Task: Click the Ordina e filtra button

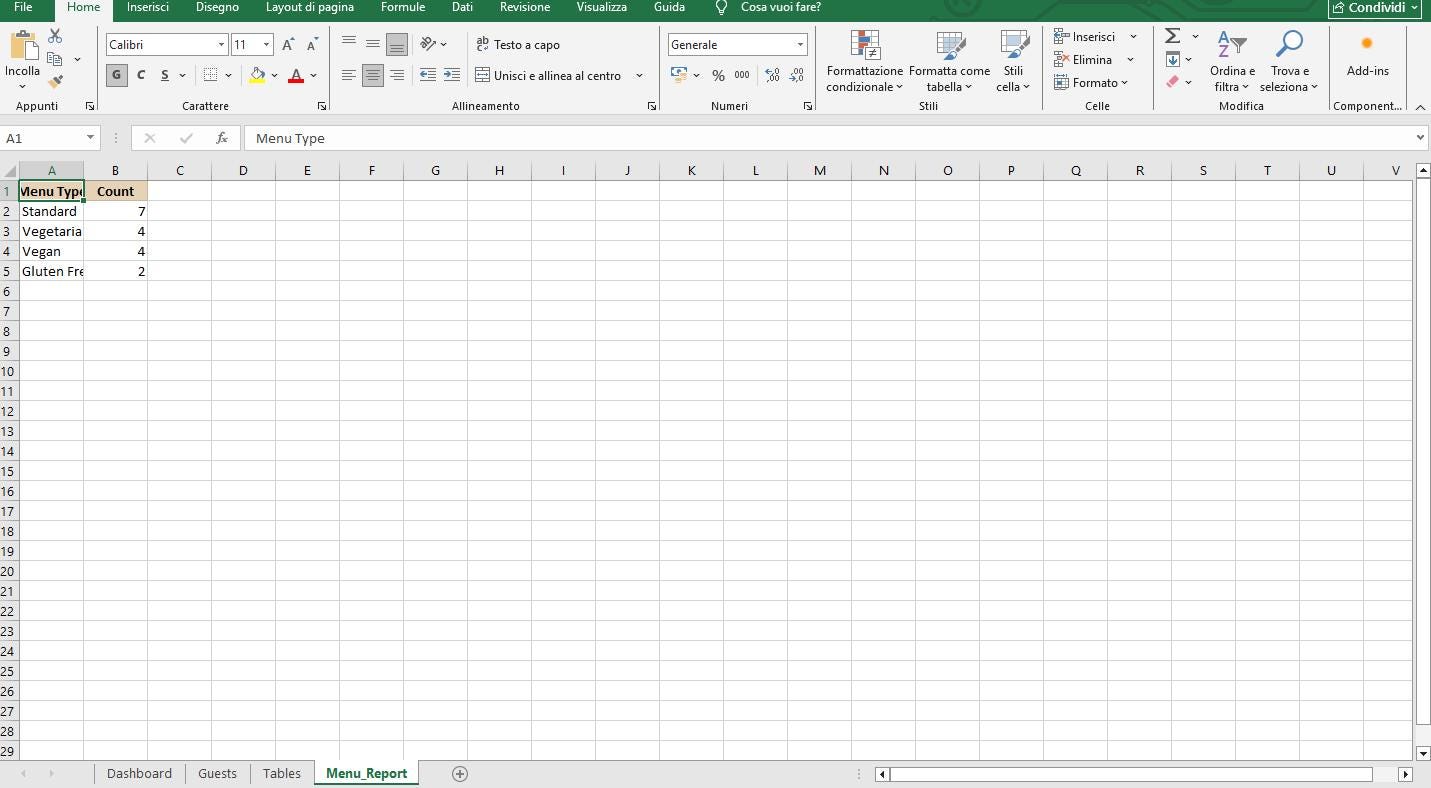Action: click(x=1232, y=62)
